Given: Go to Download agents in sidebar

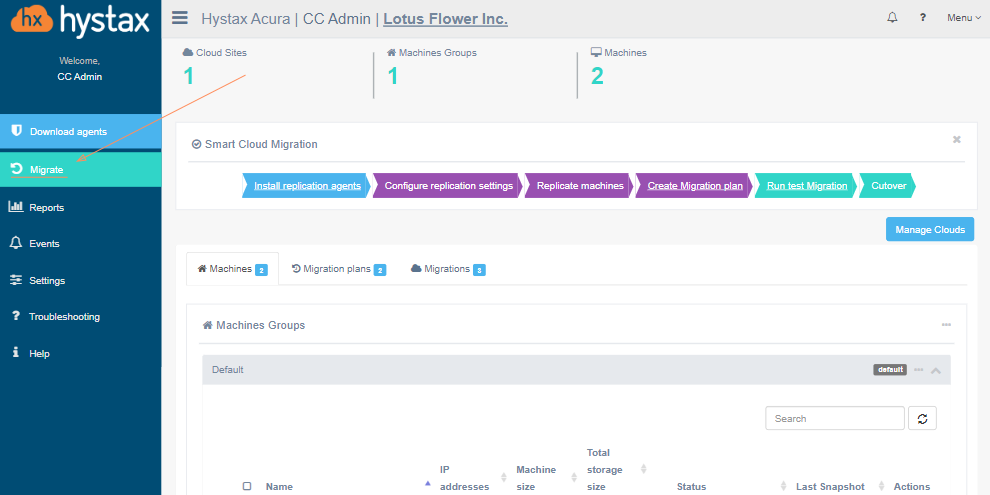Looking at the screenshot, I should point(68,132).
